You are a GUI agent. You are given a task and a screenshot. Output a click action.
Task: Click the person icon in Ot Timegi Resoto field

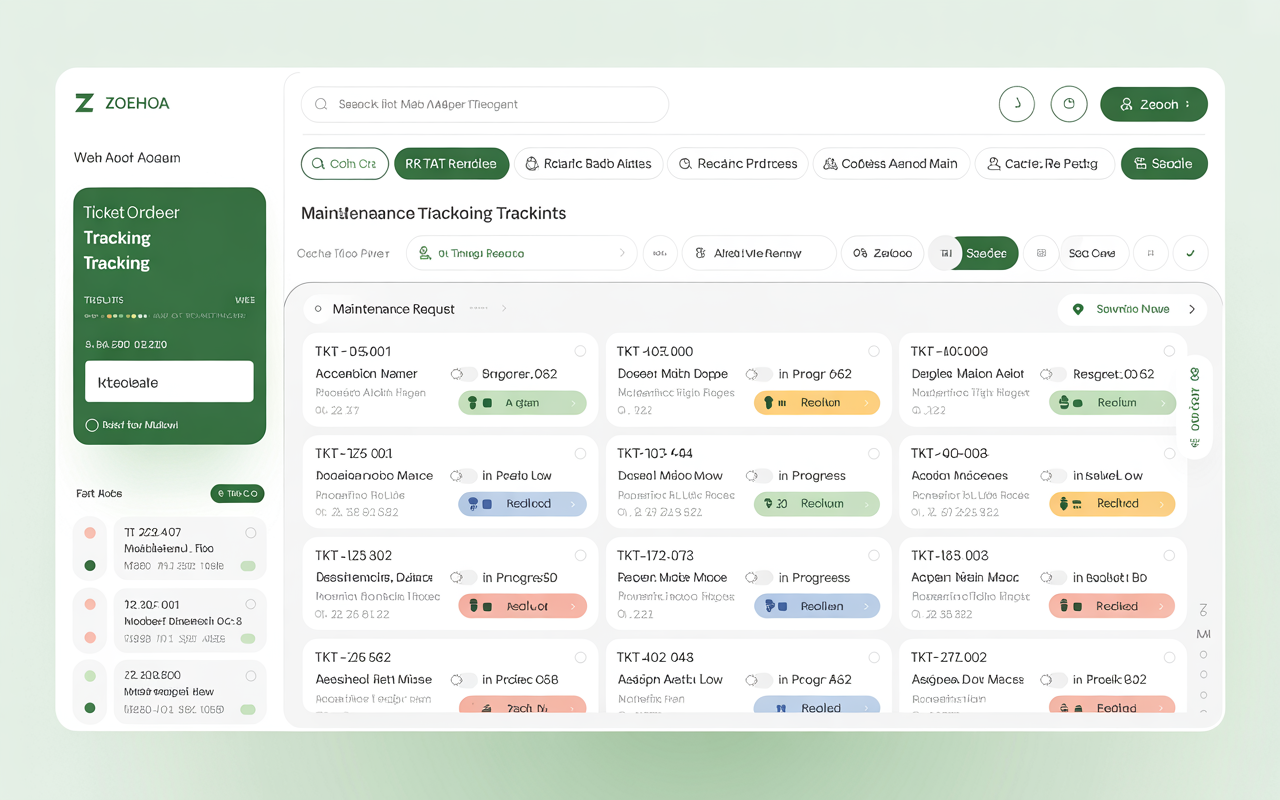click(425, 253)
